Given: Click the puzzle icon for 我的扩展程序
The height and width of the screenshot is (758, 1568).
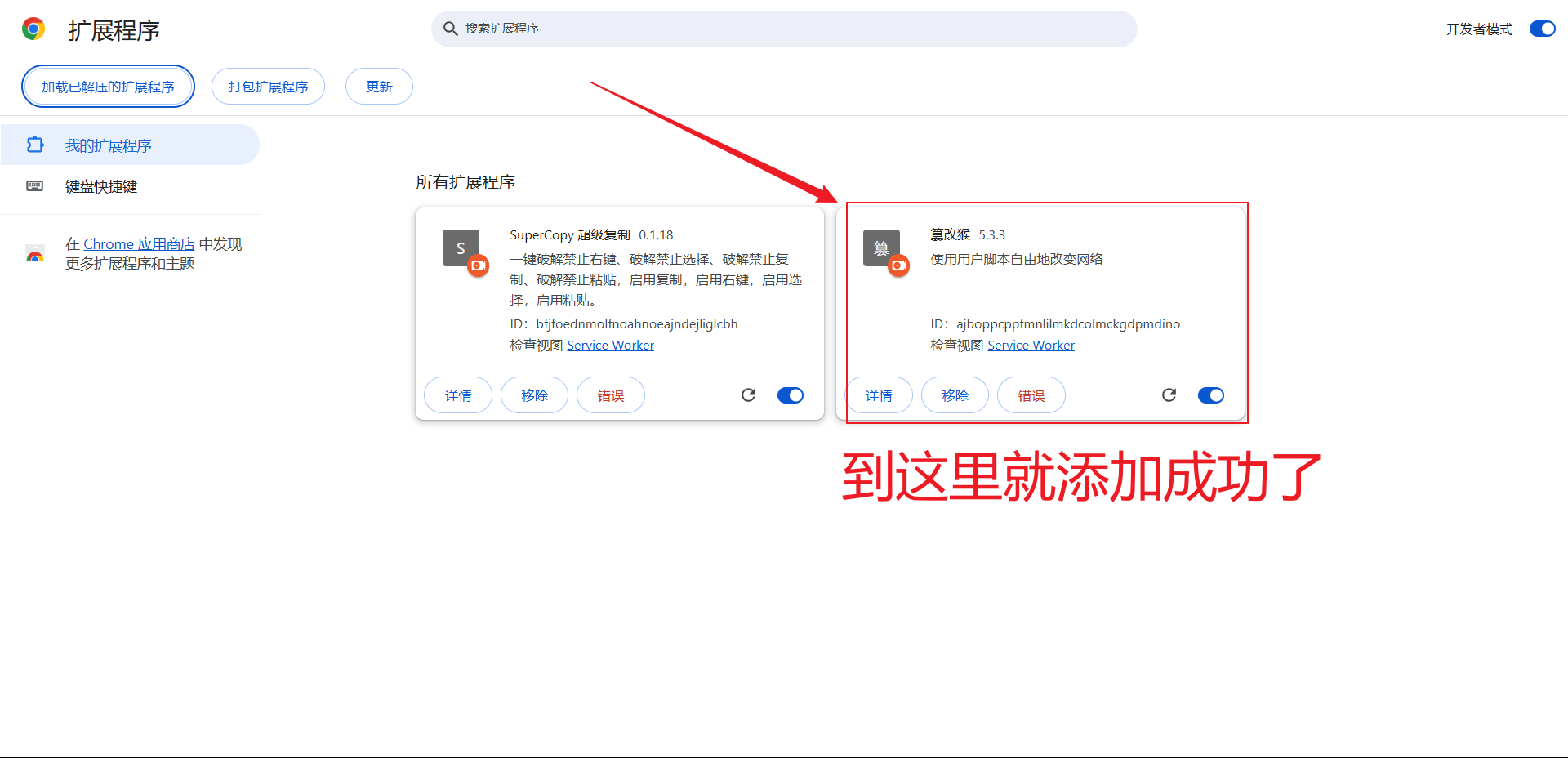Looking at the screenshot, I should (35, 145).
